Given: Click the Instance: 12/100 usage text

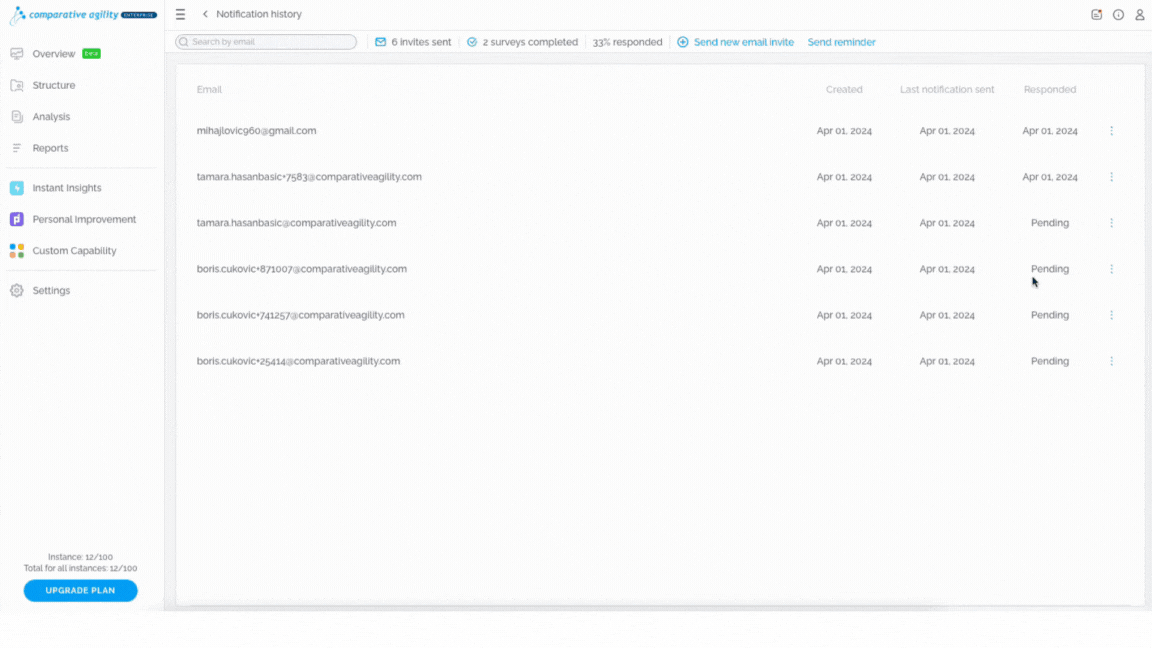Looking at the screenshot, I should tap(80, 557).
